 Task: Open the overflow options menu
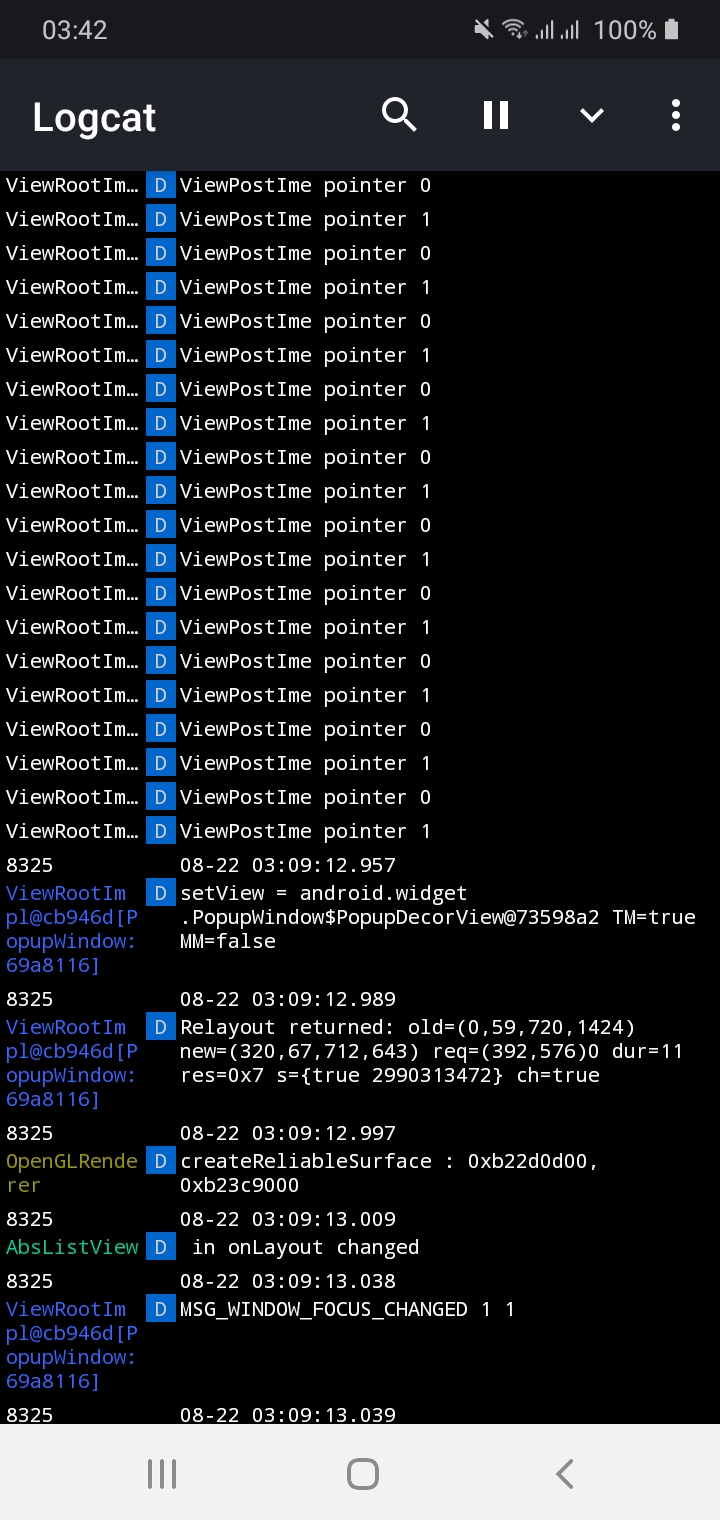[676, 115]
